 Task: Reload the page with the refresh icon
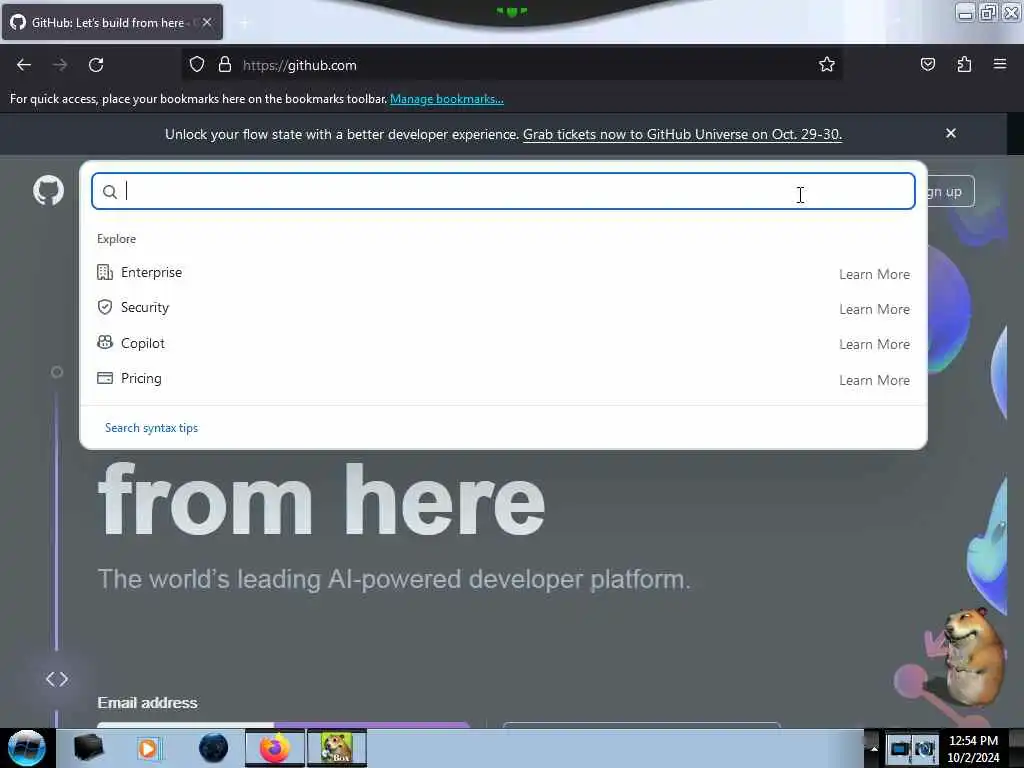(96, 65)
